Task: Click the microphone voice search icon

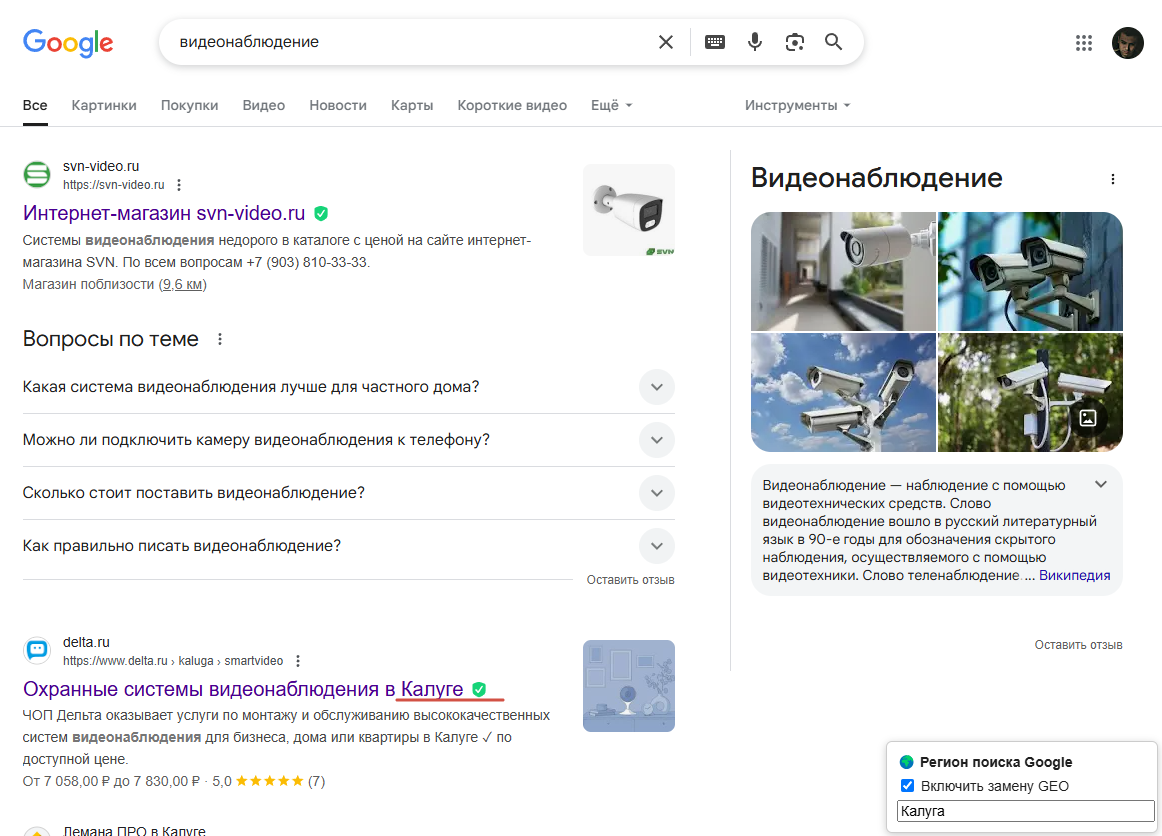Action: coord(754,42)
